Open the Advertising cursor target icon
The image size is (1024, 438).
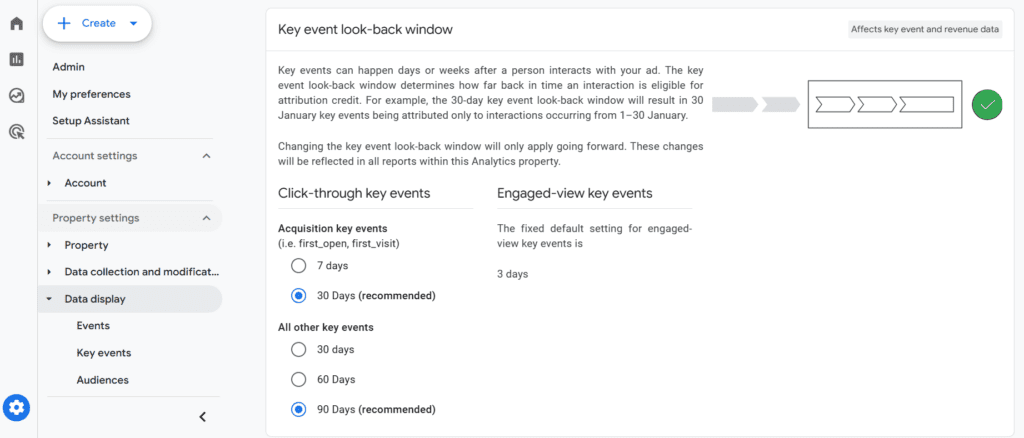point(16,133)
